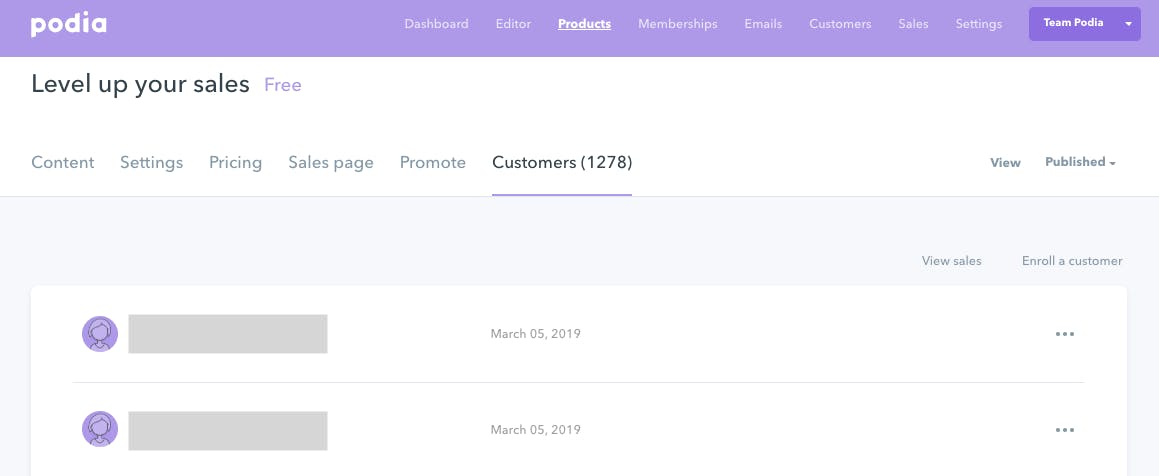Viewport: 1159px width, 476px height.
Task: Click the Podia logo
Action: [69, 24]
